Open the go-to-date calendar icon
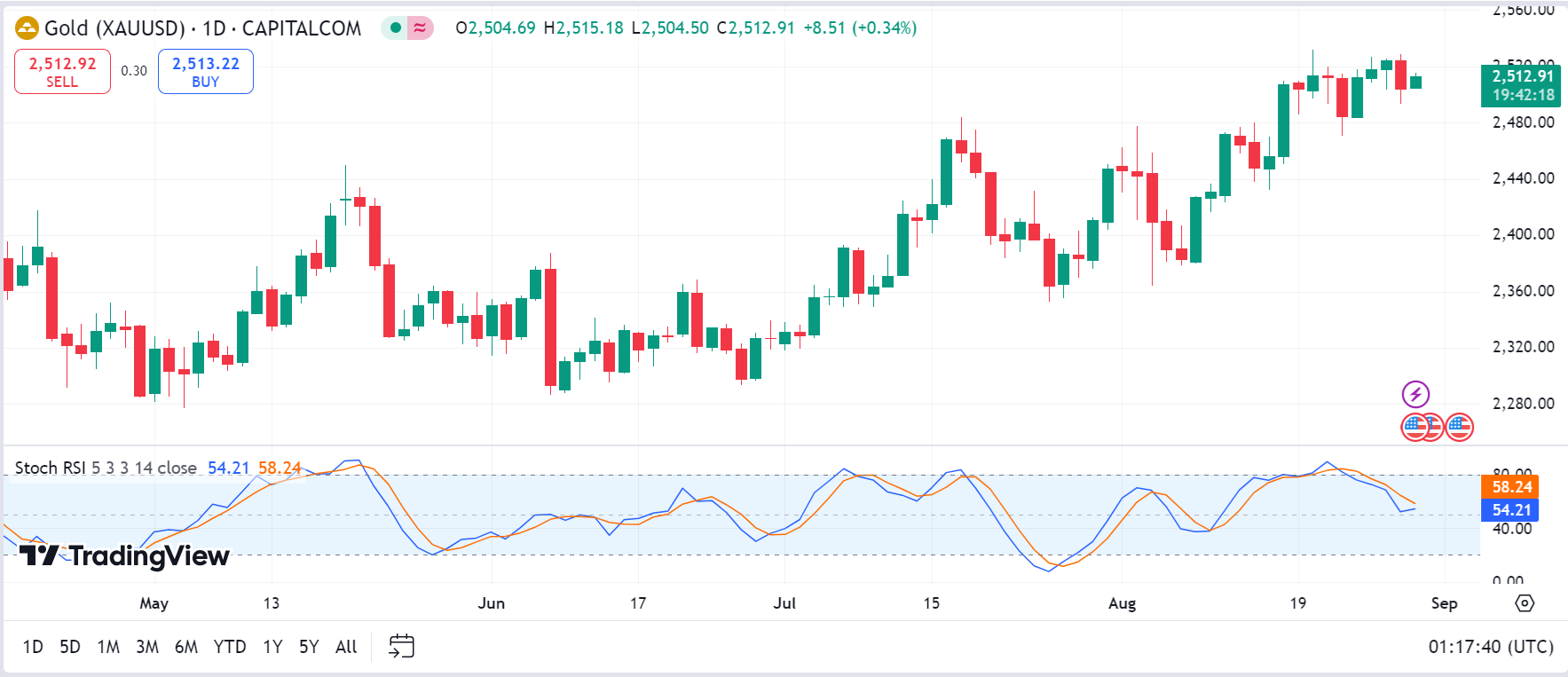This screenshot has width=1568, height=677. tap(401, 646)
